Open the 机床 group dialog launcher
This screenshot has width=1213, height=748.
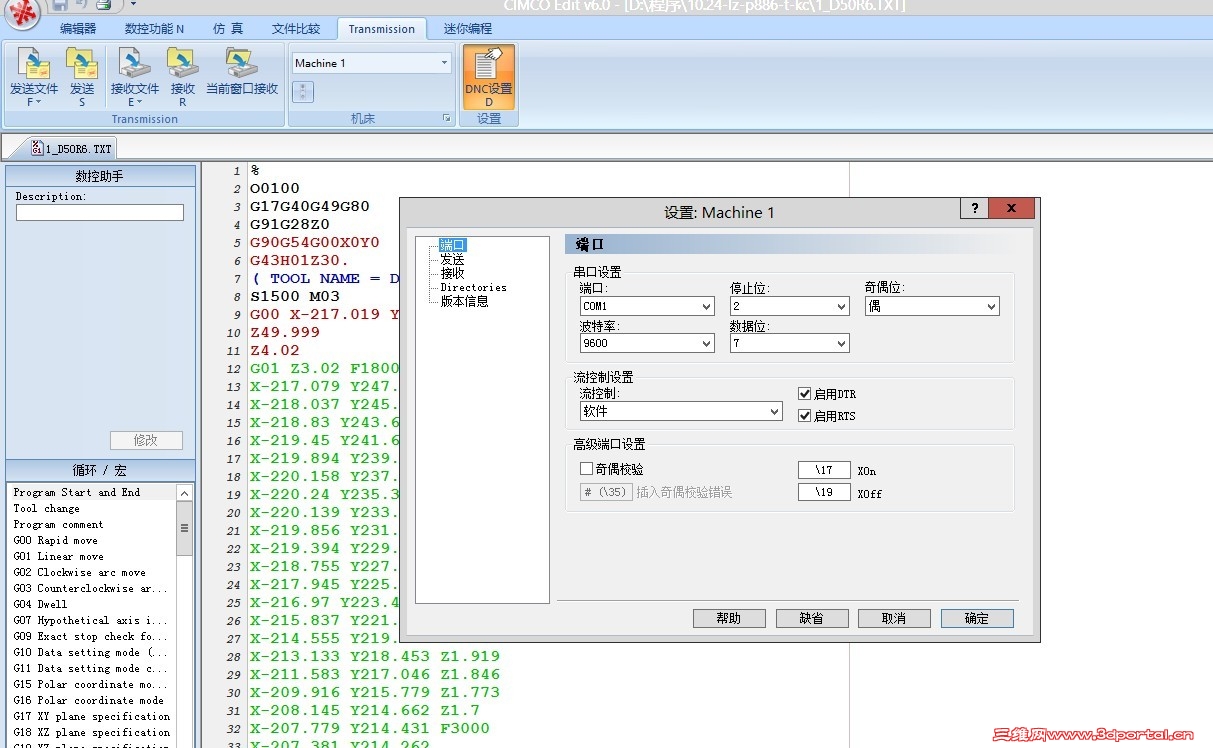click(447, 119)
